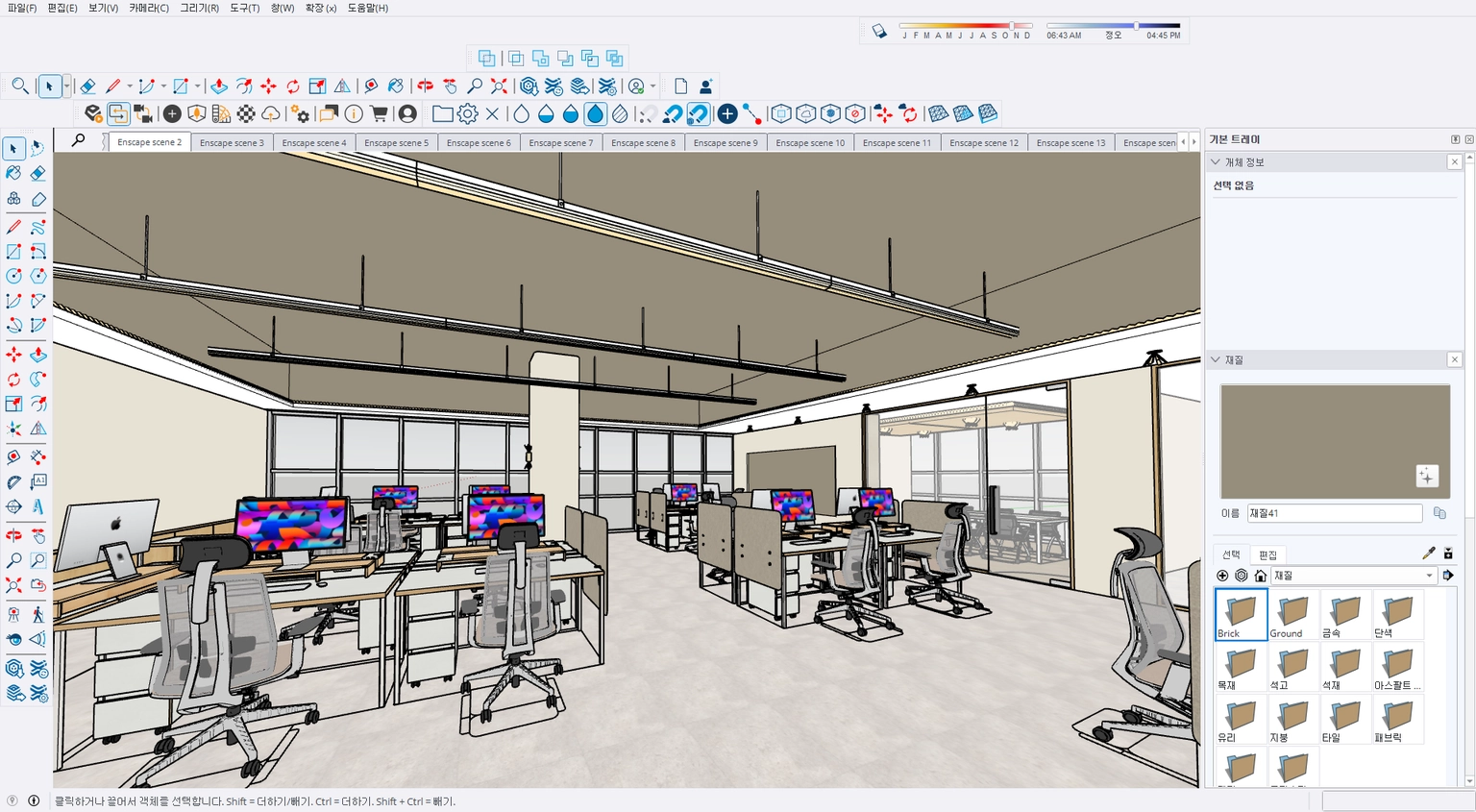Click the create new material plus button
The height and width of the screenshot is (812, 1476).
click(x=1222, y=575)
